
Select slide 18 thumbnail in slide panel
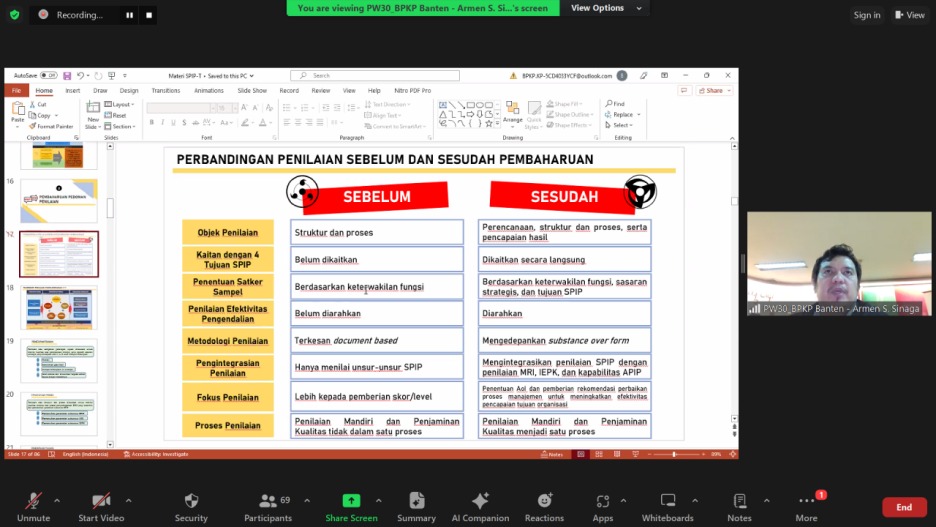click(x=59, y=308)
